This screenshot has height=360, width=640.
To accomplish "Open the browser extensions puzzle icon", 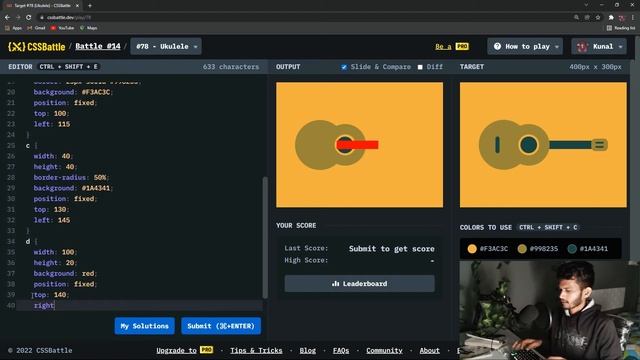I will click(611, 18).
